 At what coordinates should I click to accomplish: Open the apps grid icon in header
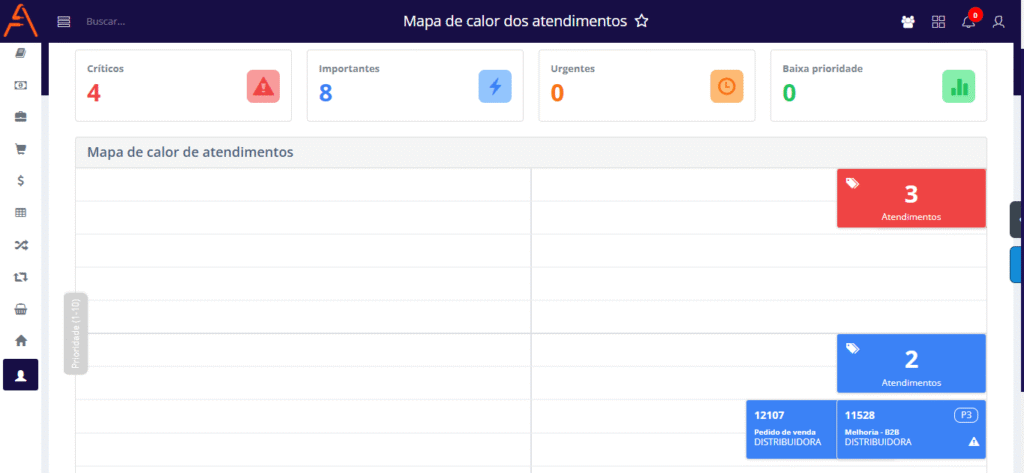click(938, 22)
